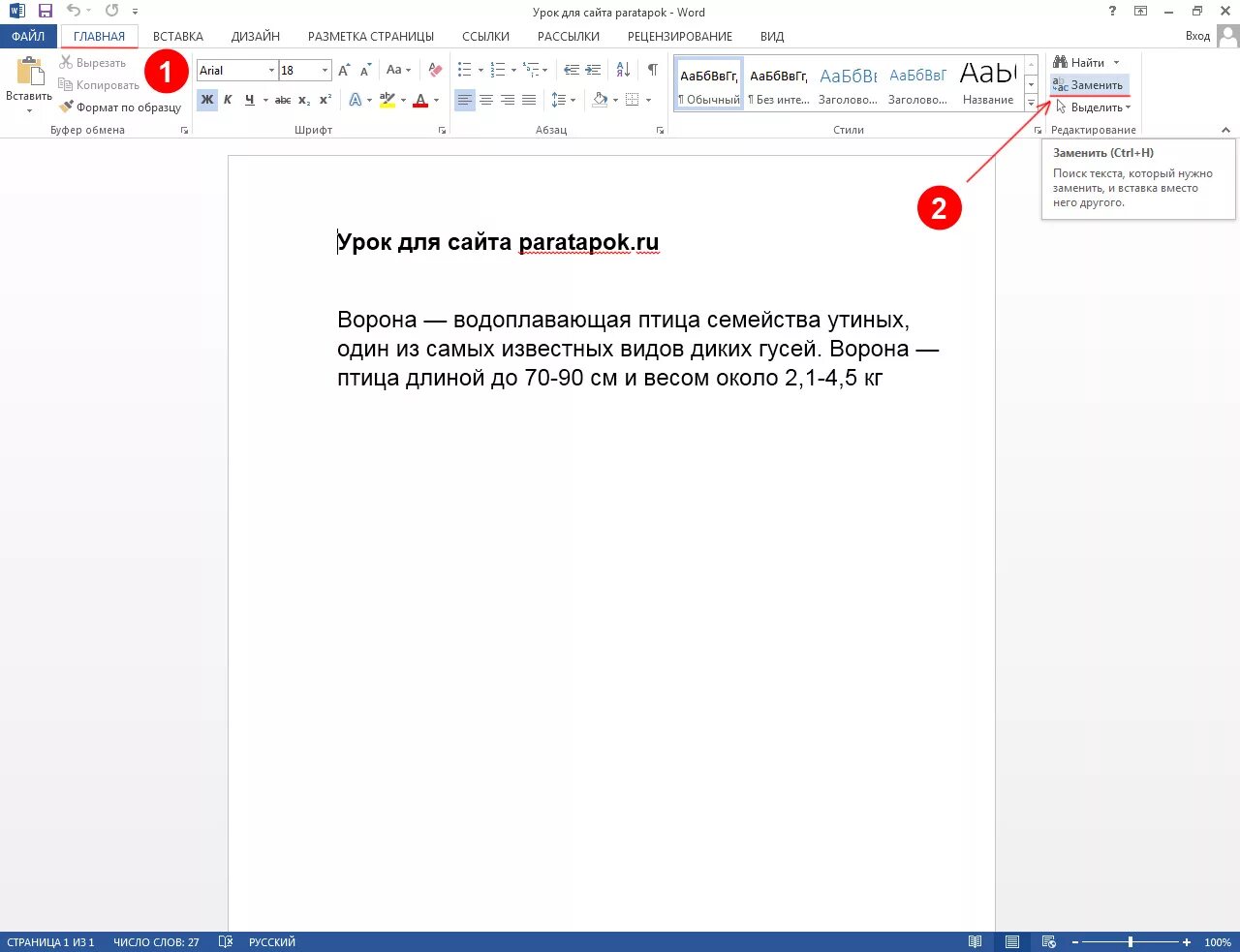Increase paragraph indent

point(593,70)
